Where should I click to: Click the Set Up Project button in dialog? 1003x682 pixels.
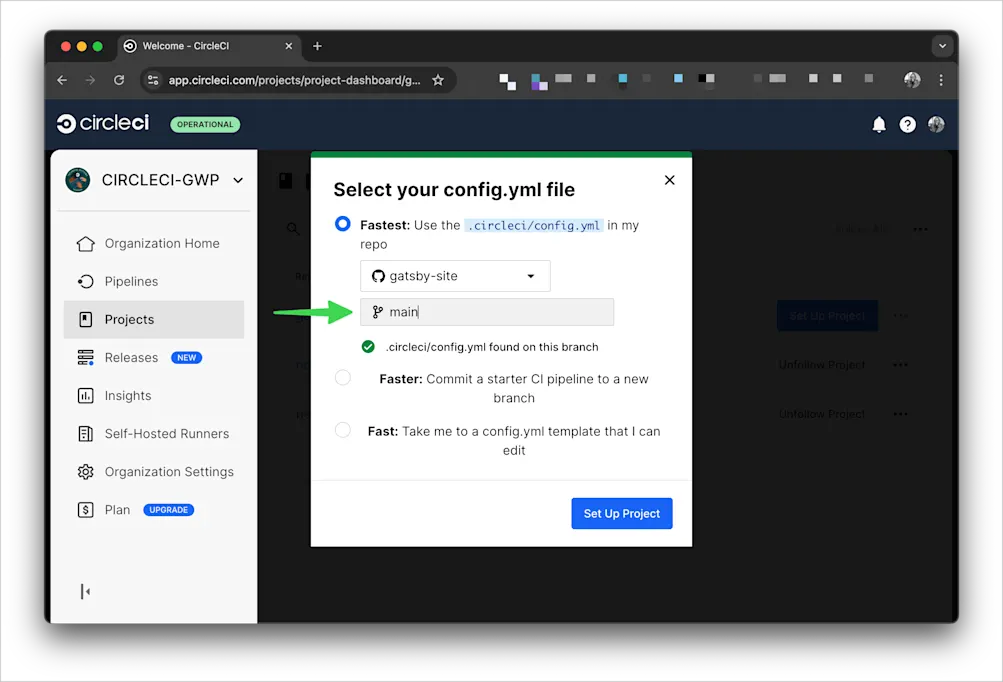[622, 513]
